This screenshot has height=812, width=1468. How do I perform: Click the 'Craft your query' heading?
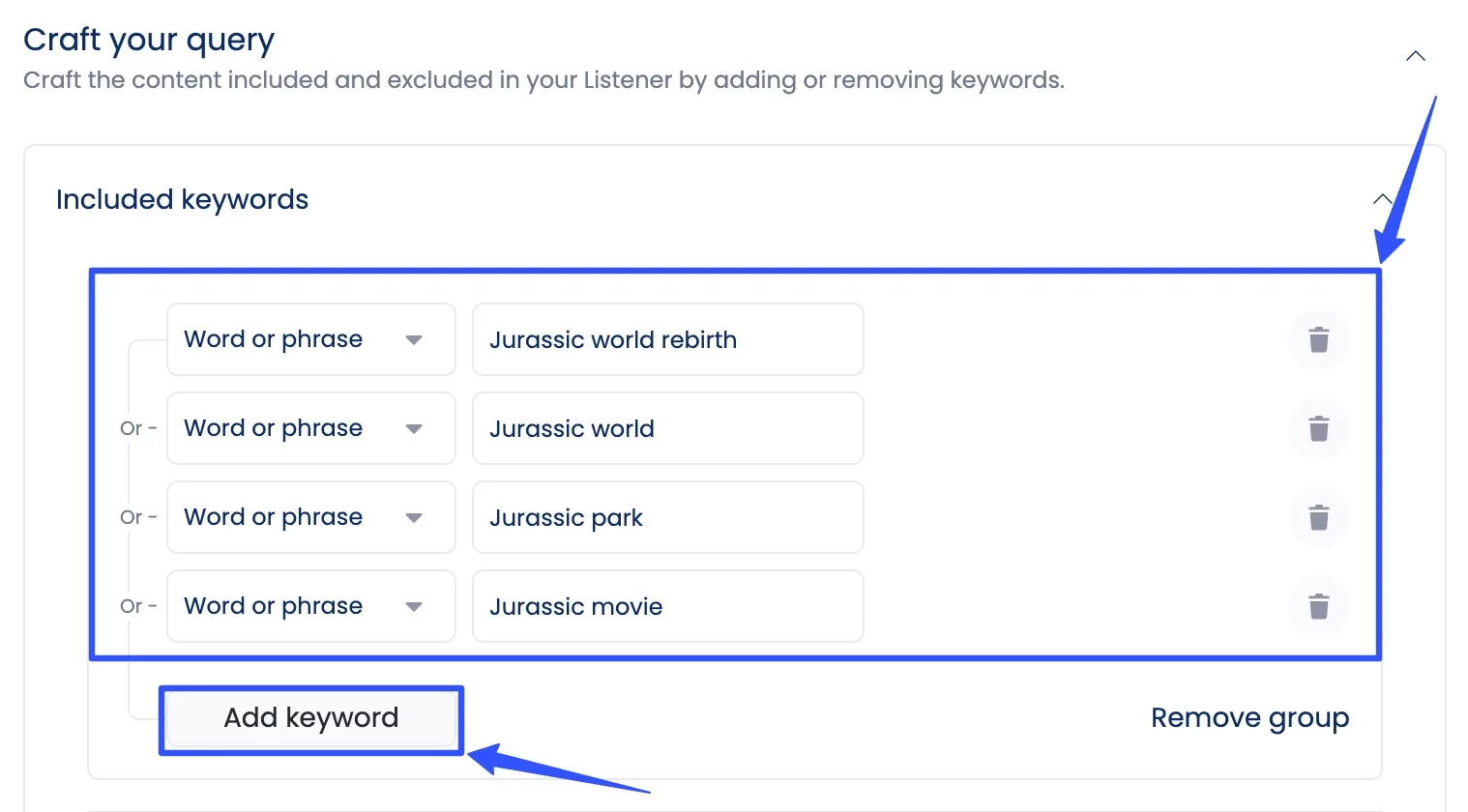pos(149,41)
